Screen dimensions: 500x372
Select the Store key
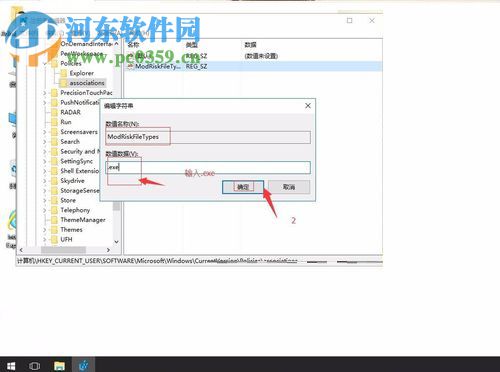click(x=68, y=200)
